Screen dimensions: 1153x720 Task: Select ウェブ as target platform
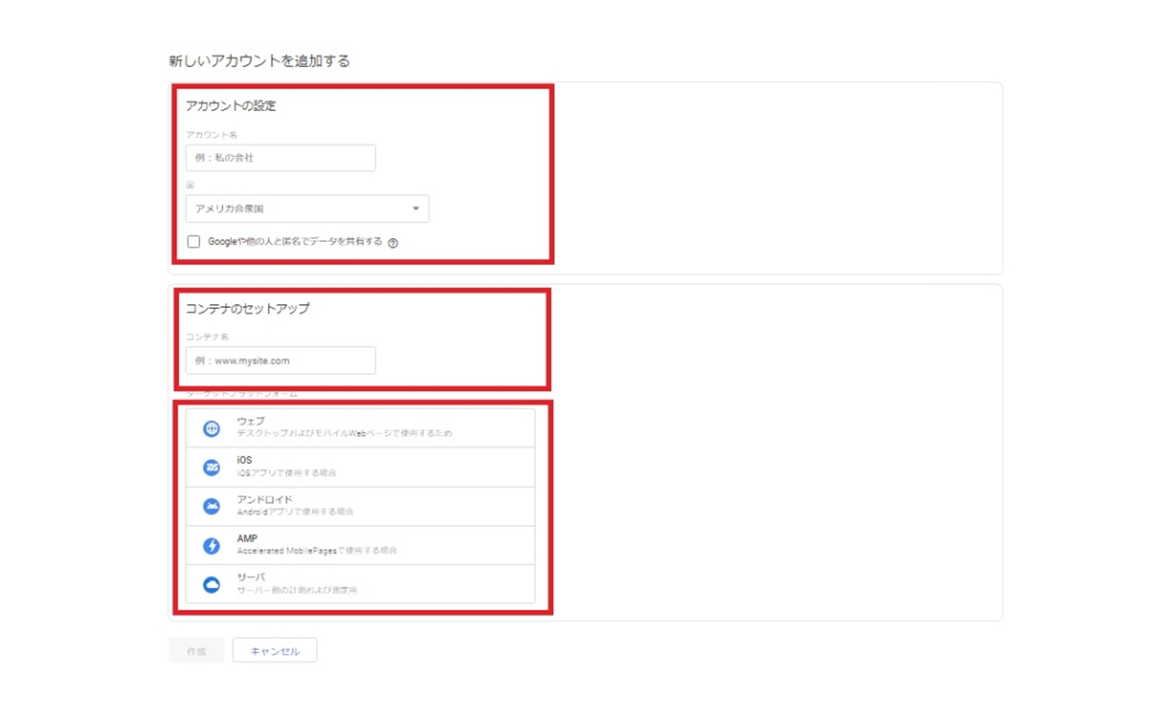click(360, 428)
